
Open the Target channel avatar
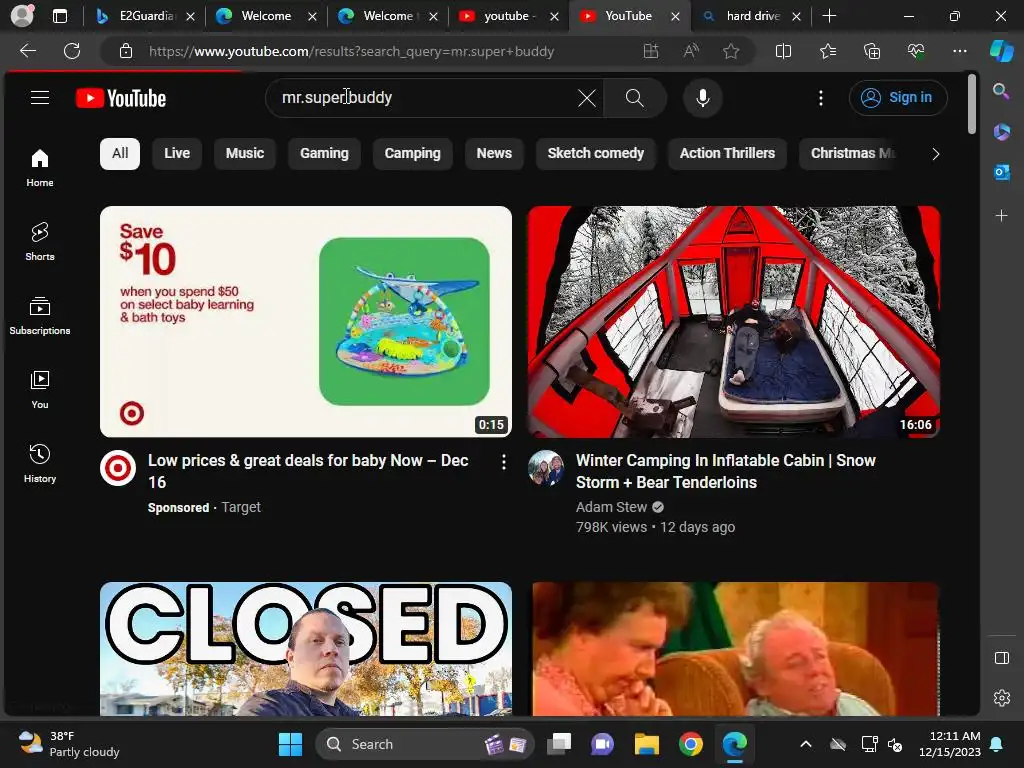point(118,468)
